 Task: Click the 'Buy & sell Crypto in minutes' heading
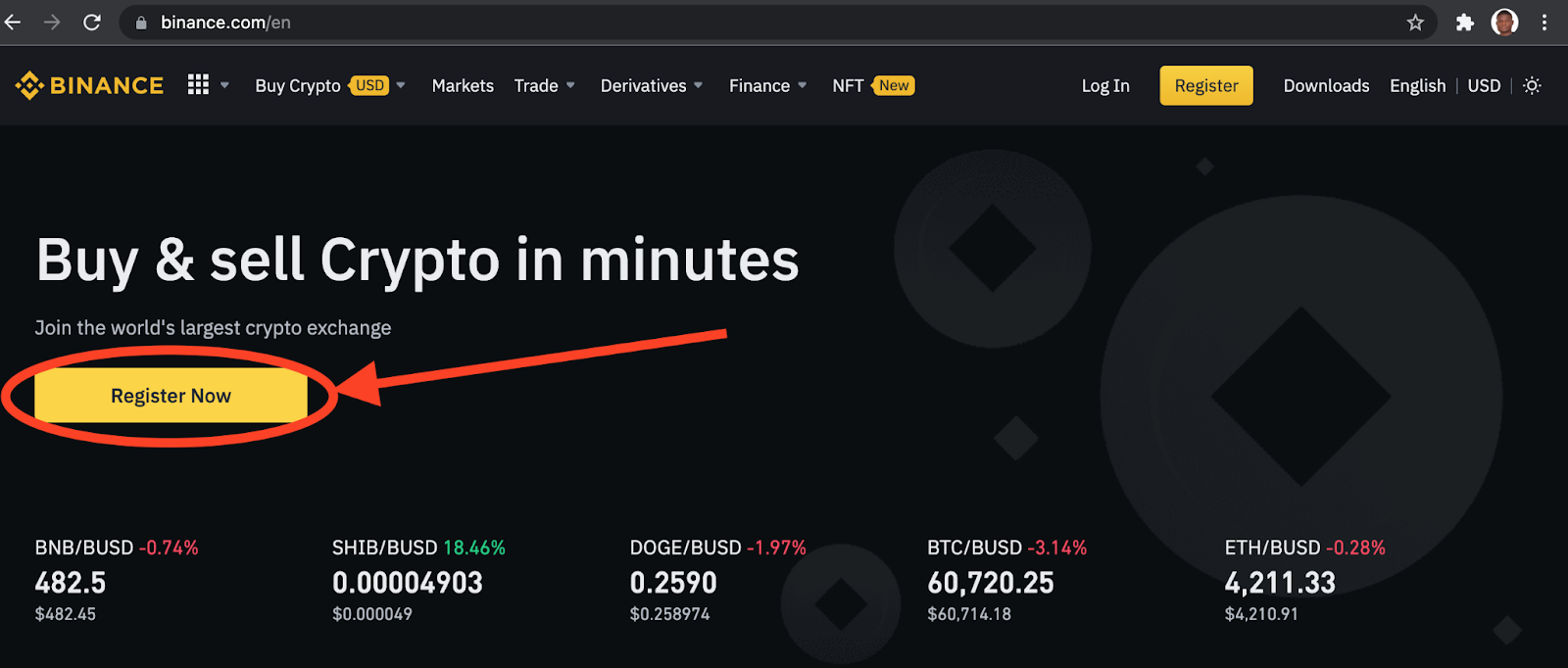point(417,262)
